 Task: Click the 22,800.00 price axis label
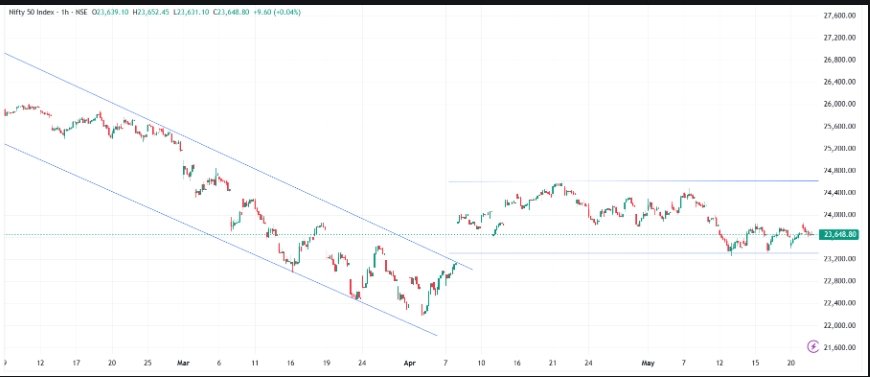pyautogui.click(x=838, y=282)
